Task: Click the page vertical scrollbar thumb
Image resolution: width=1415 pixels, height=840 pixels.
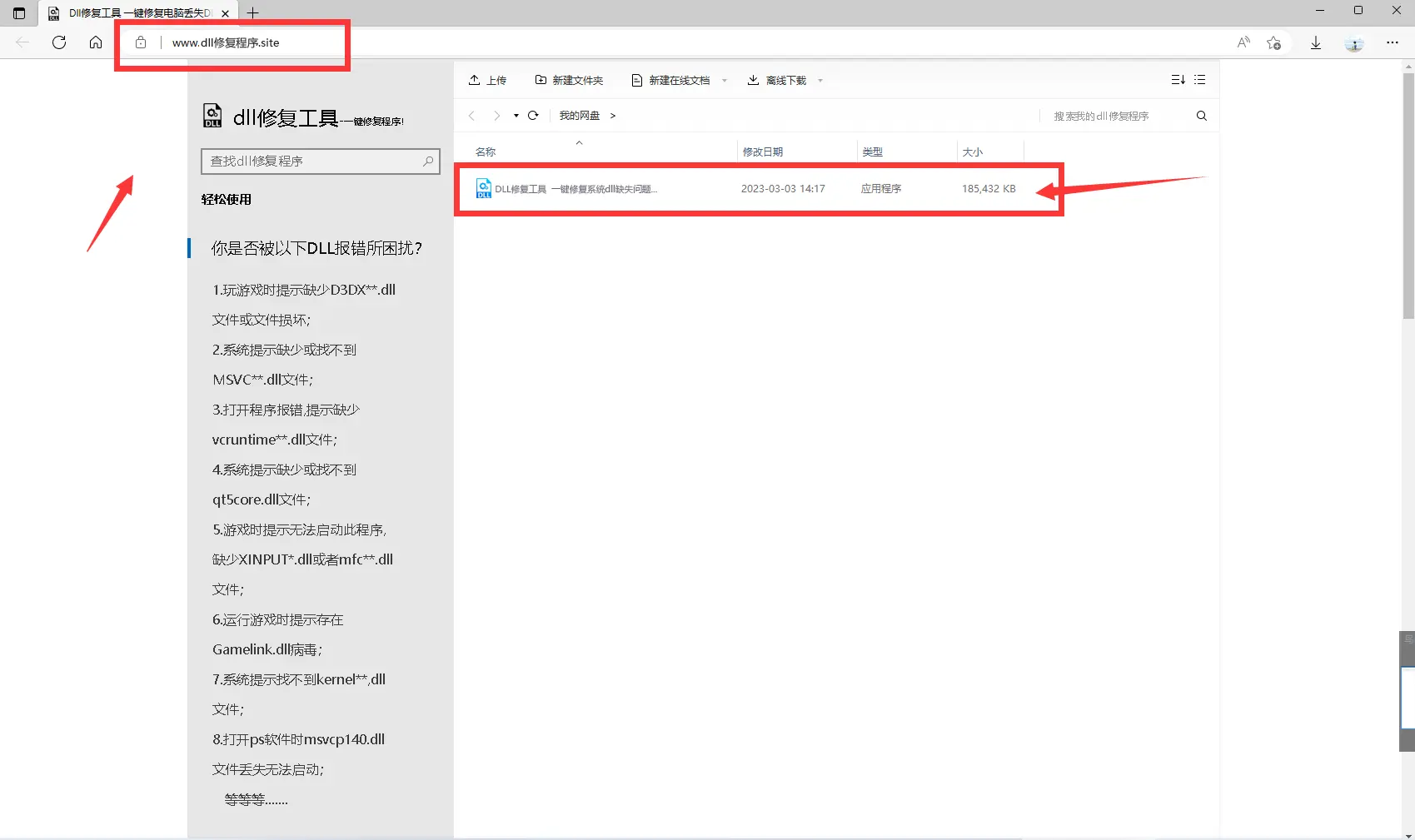Action: tap(1408, 196)
